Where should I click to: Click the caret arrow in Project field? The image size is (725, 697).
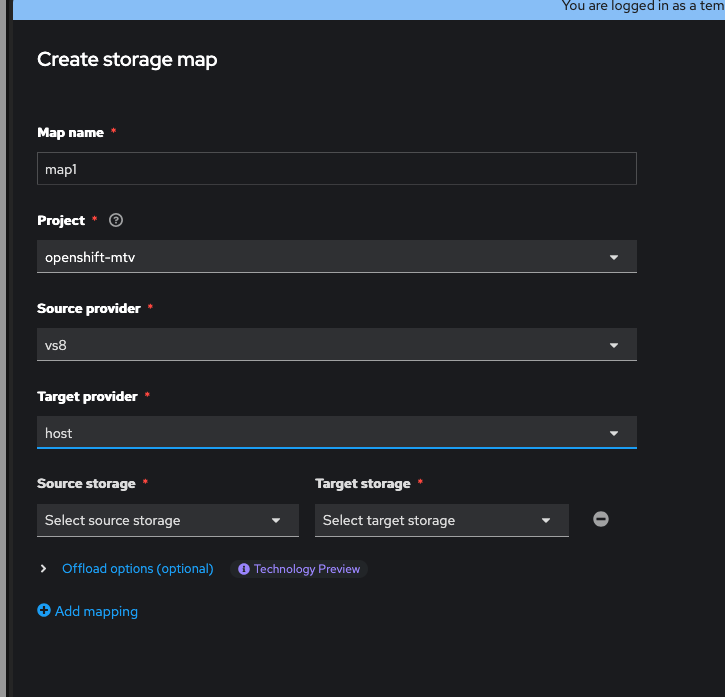tap(614, 257)
